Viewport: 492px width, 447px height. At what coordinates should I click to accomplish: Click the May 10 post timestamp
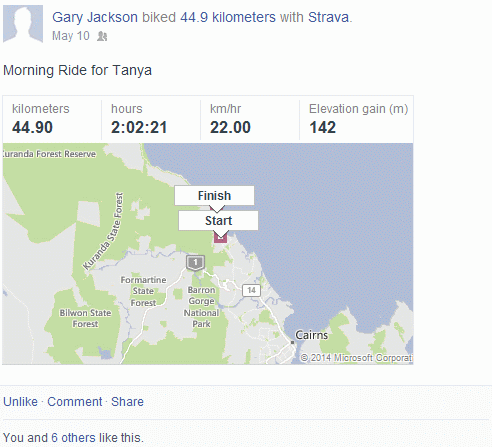click(71, 36)
